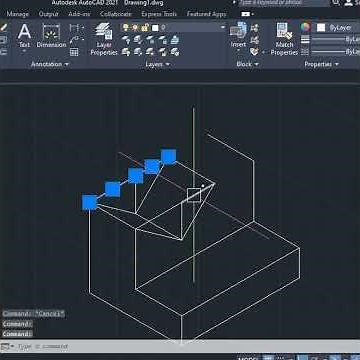This screenshot has width=360, height=360.
Task: Click the layer Off tool icon
Action: (126, 40)
